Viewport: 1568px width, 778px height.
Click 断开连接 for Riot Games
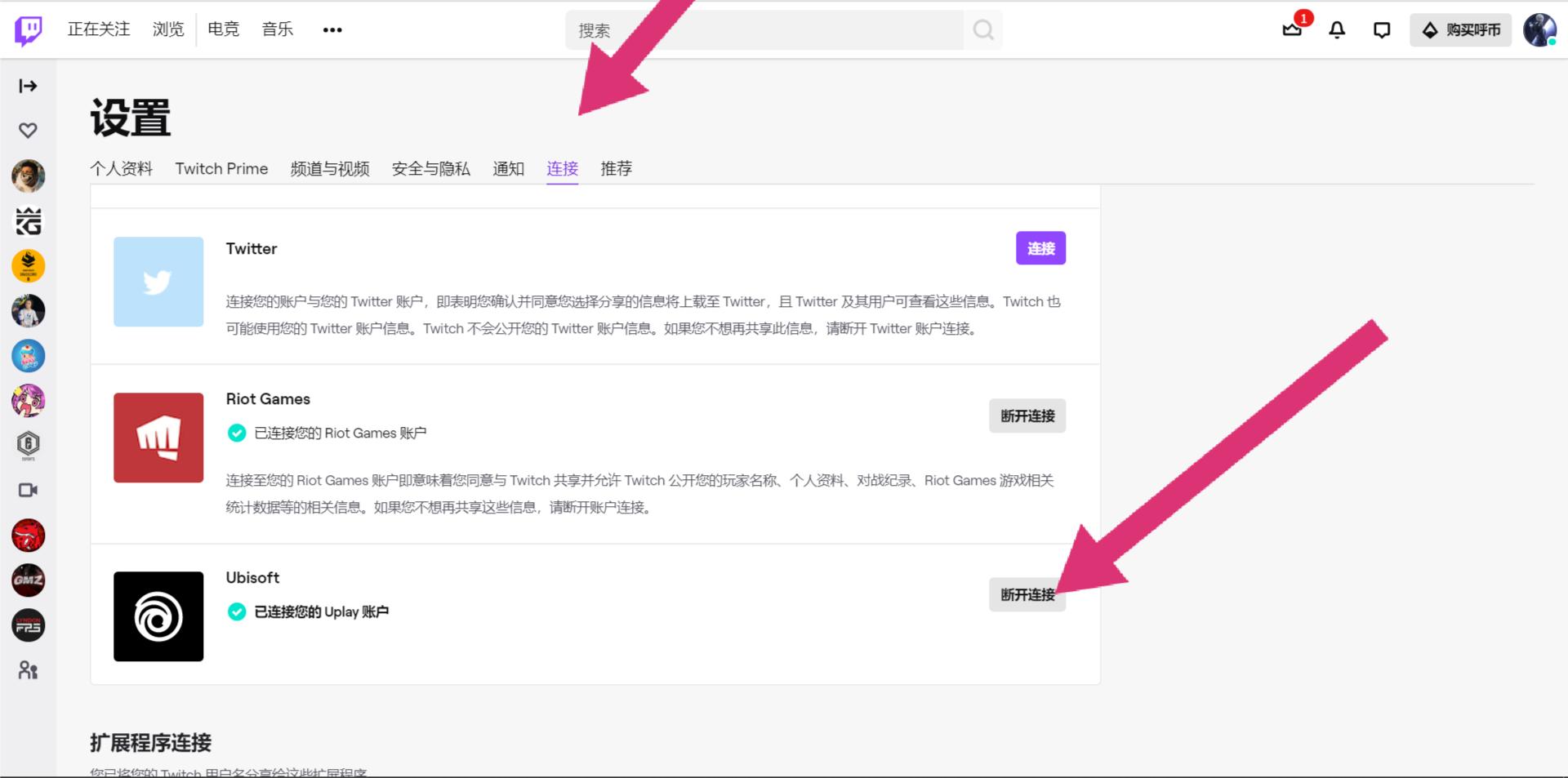coord(1027,416)
